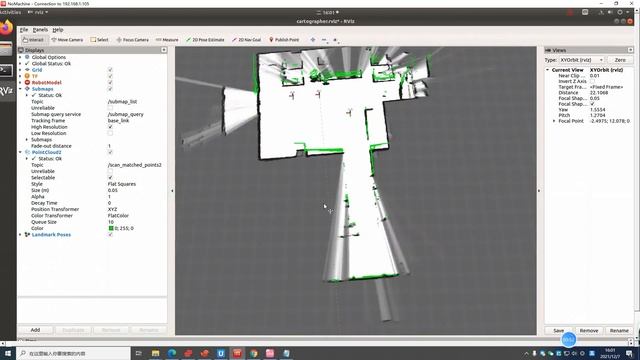Click the remove tool minus icon in toolbar
The width and height of the screenshot is (640, 360).
[x=324, y=40]
